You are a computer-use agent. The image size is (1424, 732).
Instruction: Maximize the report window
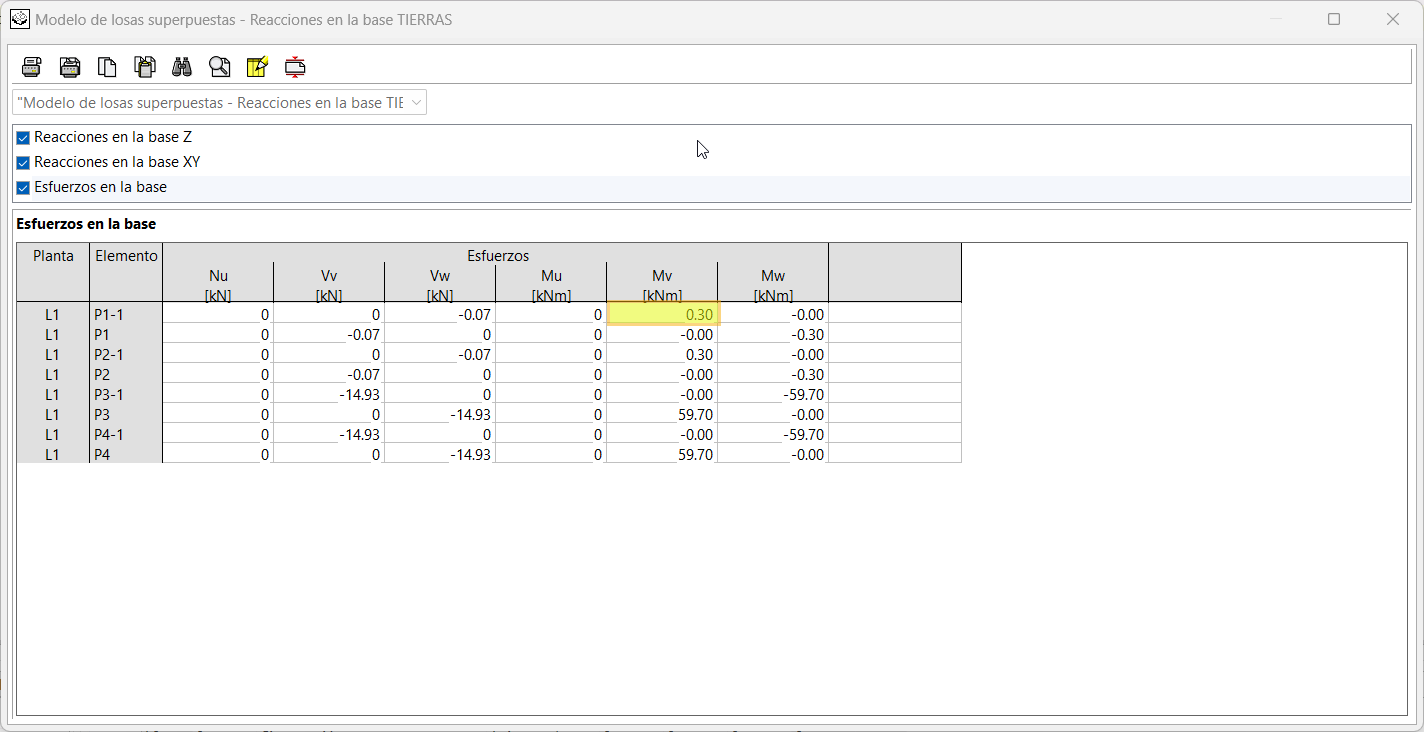[x=1334, y=19]
